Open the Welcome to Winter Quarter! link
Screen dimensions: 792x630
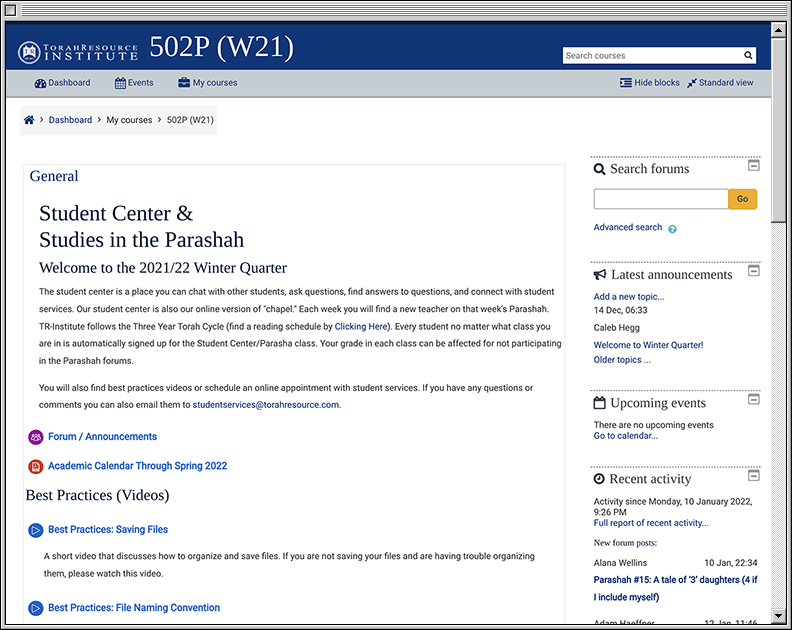pyautogui.click(x=648, y=345)
